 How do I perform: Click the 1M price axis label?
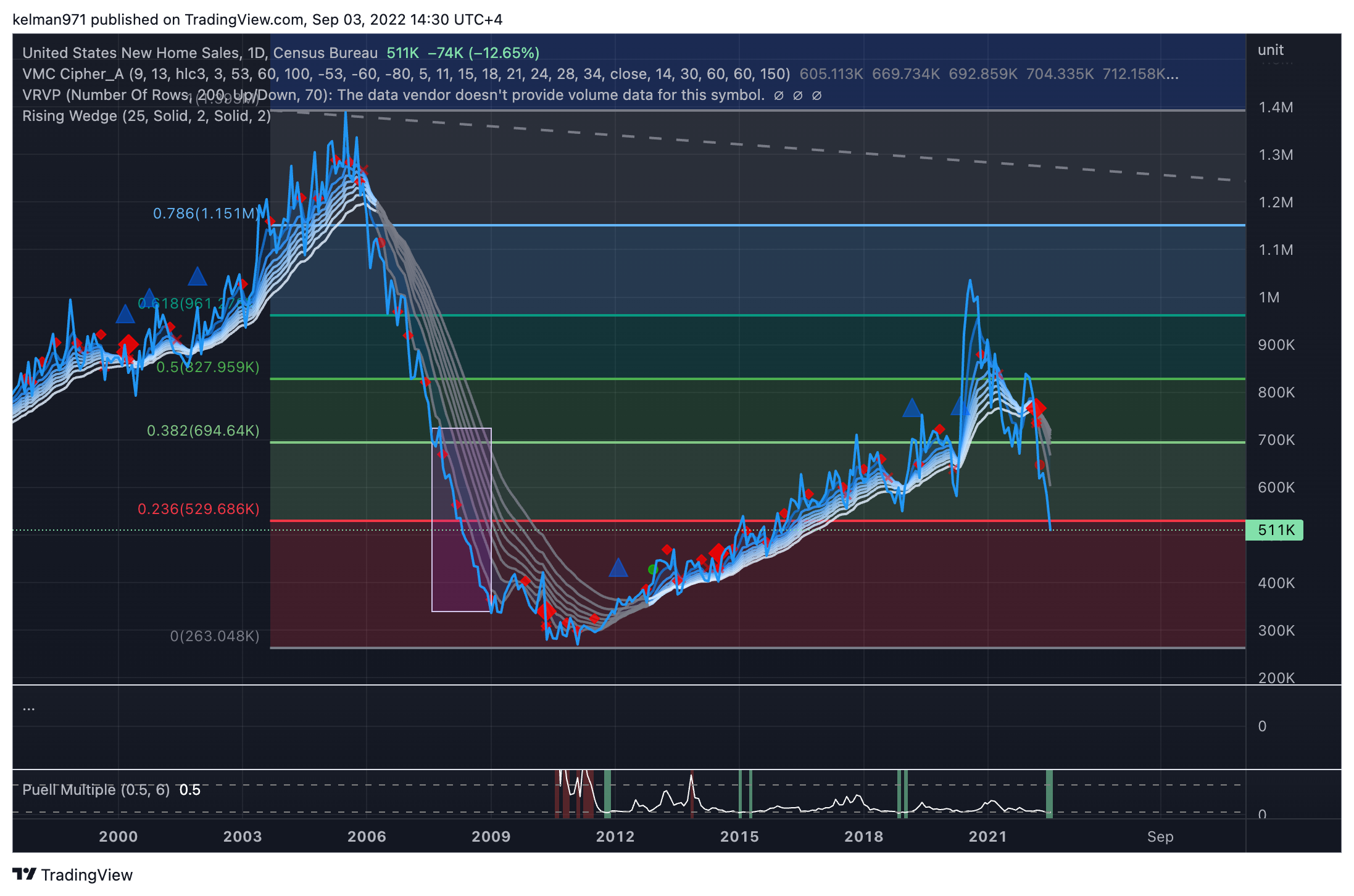tap(1269, 297)
